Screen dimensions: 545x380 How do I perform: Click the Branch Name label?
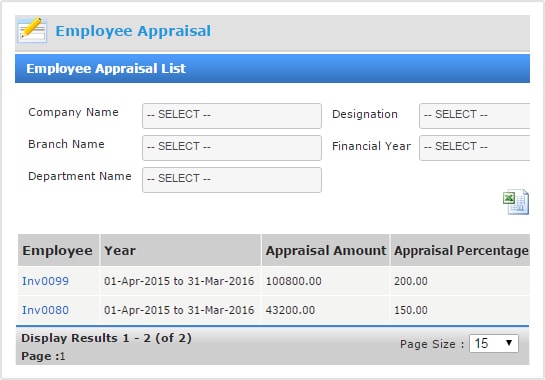coord(66,144)
